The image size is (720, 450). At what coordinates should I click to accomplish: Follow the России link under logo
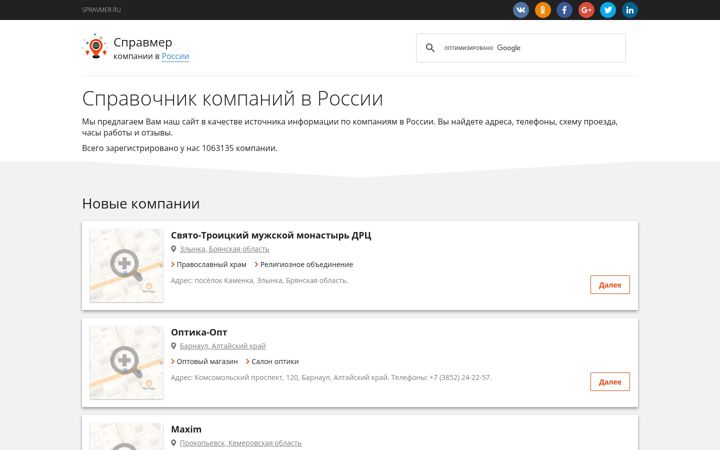click(x=175, y=56)
